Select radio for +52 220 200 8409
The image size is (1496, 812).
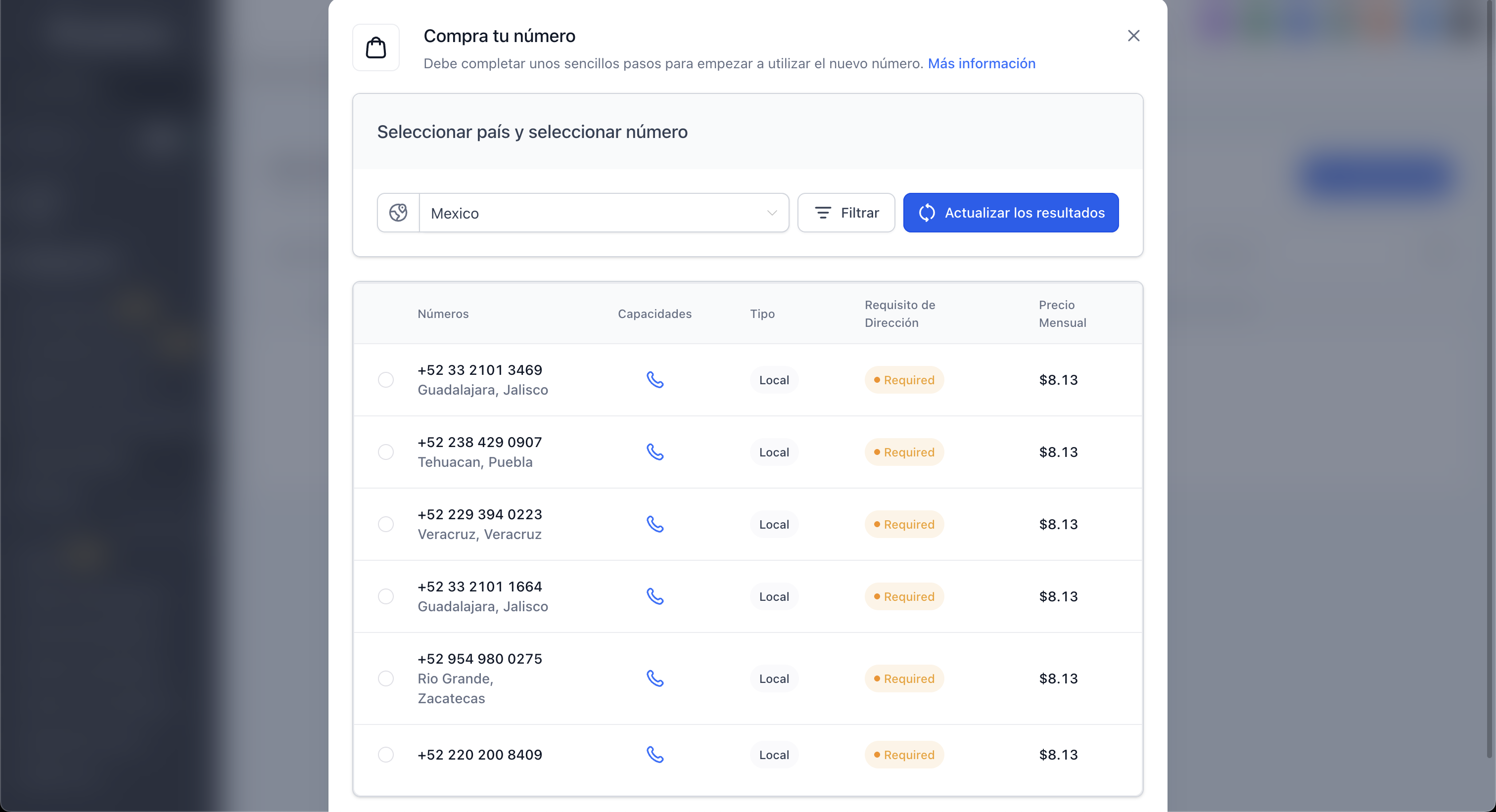(385, 755)
